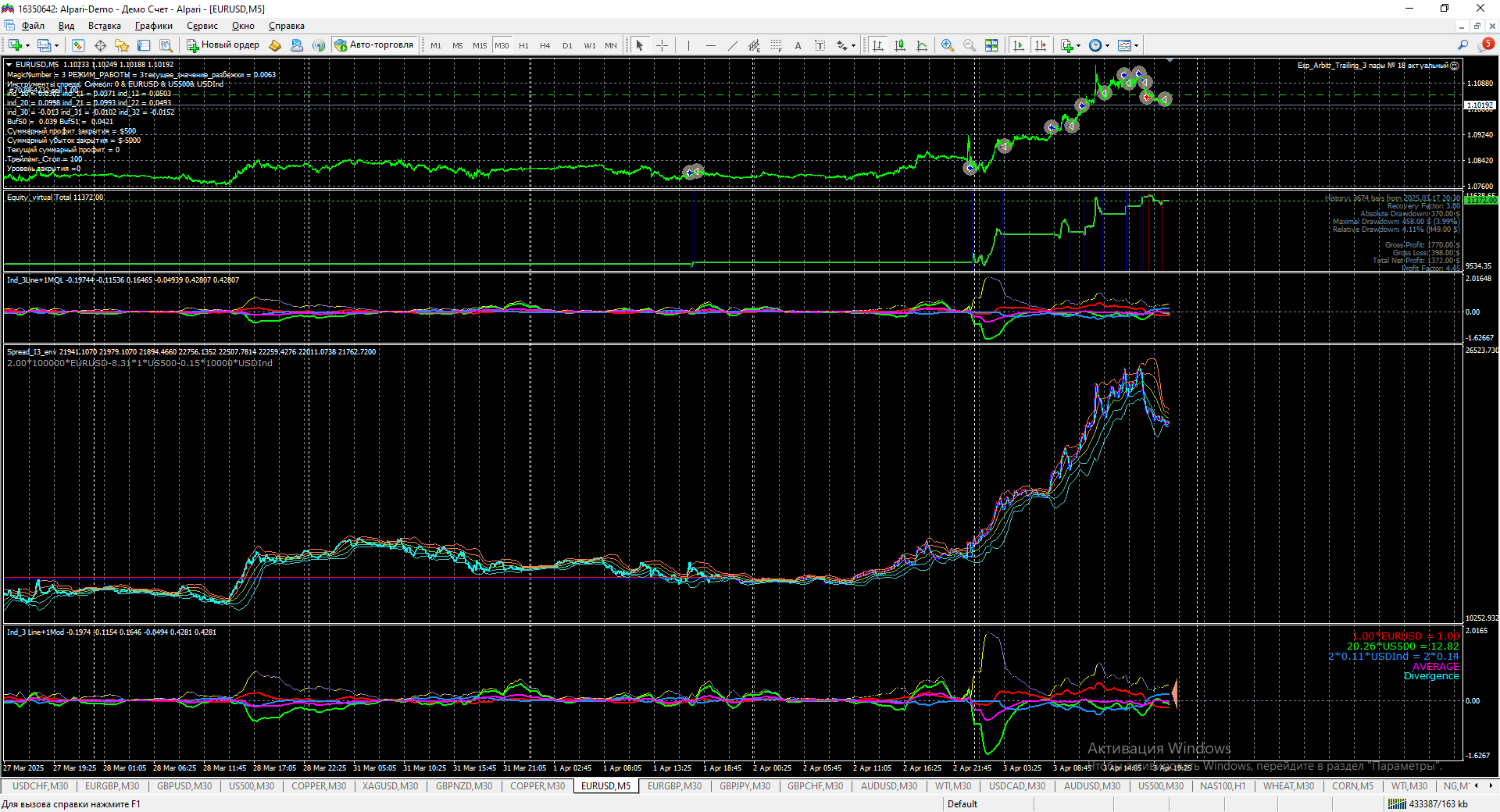Click the Spread_I3_env indicator label
Image resolution: width=1500 pixels, height=812 pixels.
(x=191, y=352)
